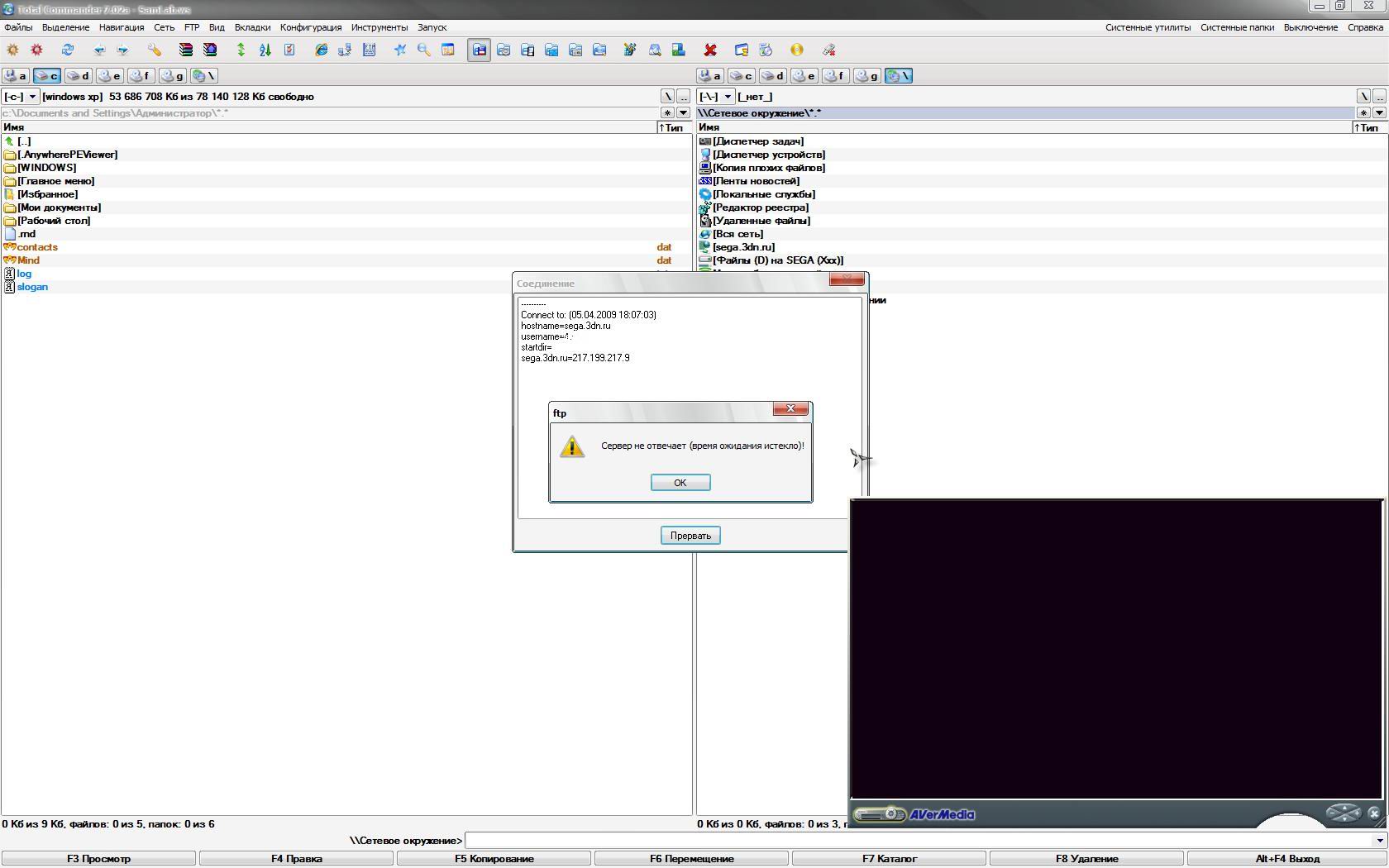
Task: Open the Системные утилиты menu
Action: pos(1148,27)
